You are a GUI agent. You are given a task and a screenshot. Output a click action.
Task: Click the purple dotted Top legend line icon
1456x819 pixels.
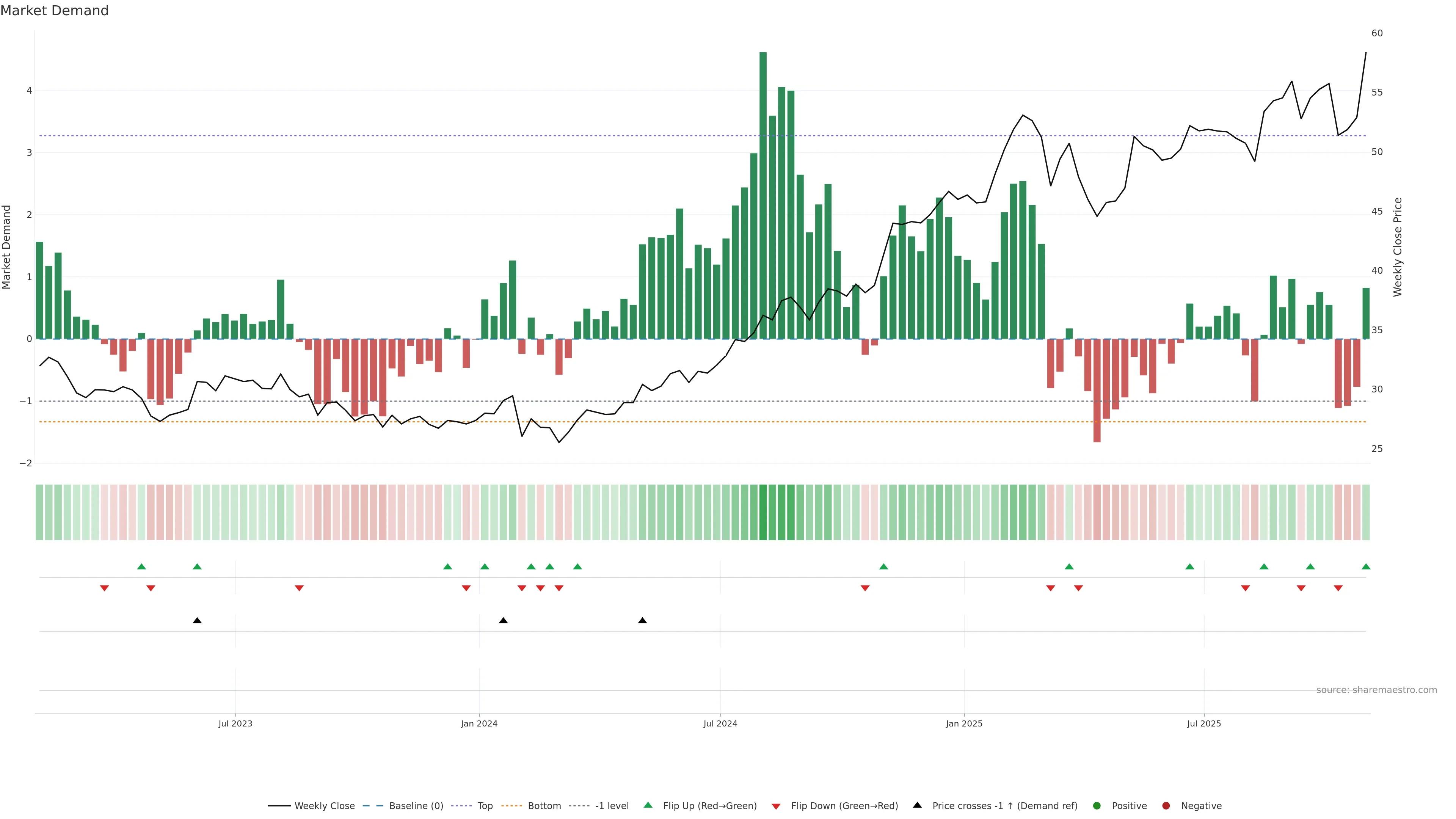(462, 805)
